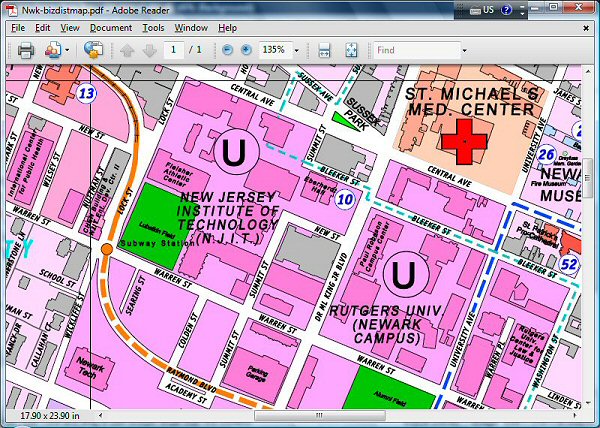Click map marker number 52
The height and width of the screenshot is (428, 600).
coord(569,264)
